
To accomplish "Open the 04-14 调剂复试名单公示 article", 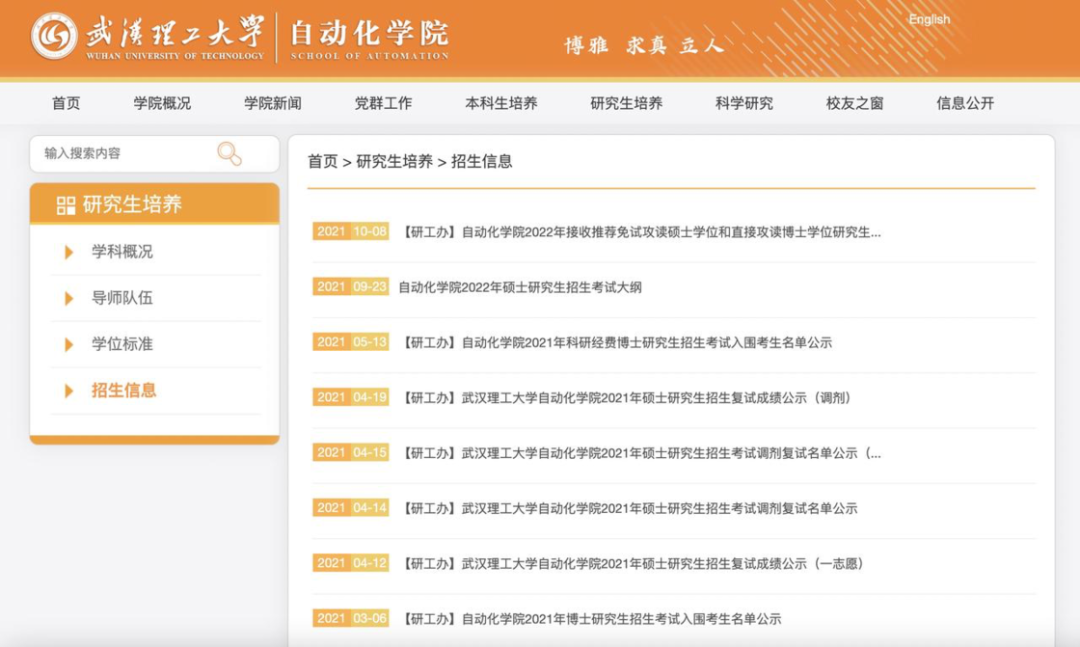I will pos(628,509).
